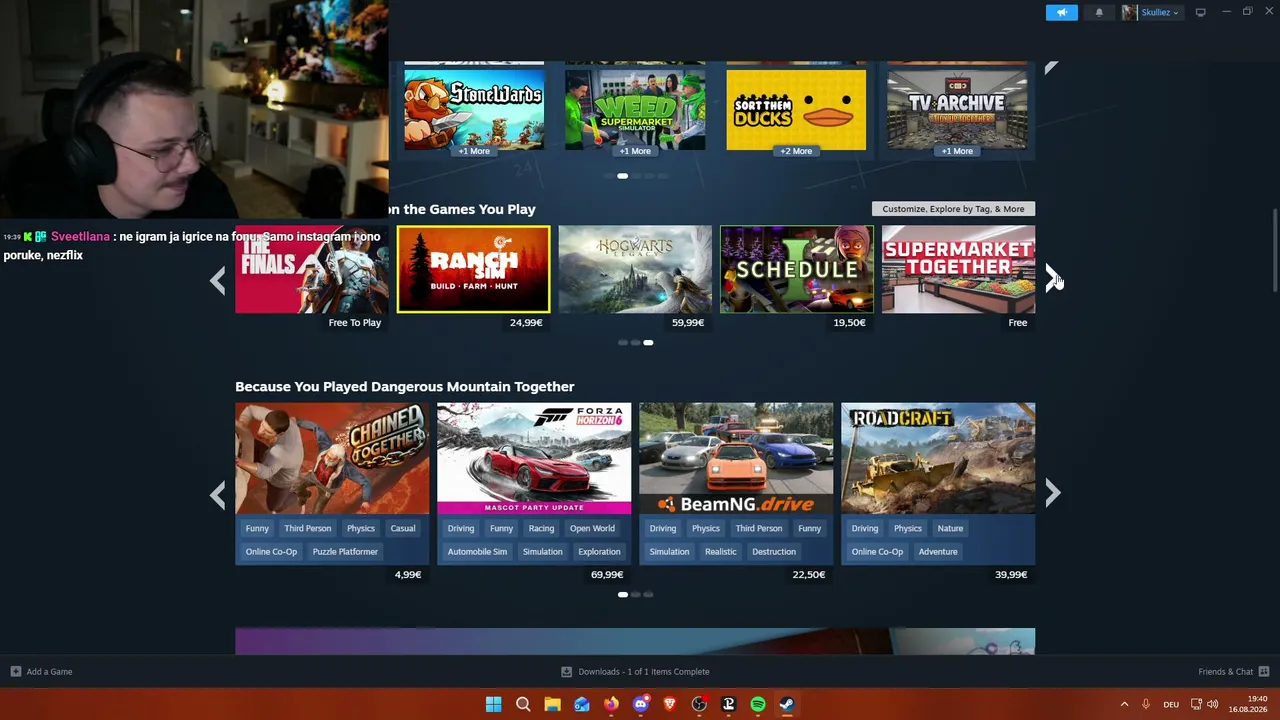
Task: Go to previous Dangerous Mountain Together recommendations
Action: pos(217,494)
